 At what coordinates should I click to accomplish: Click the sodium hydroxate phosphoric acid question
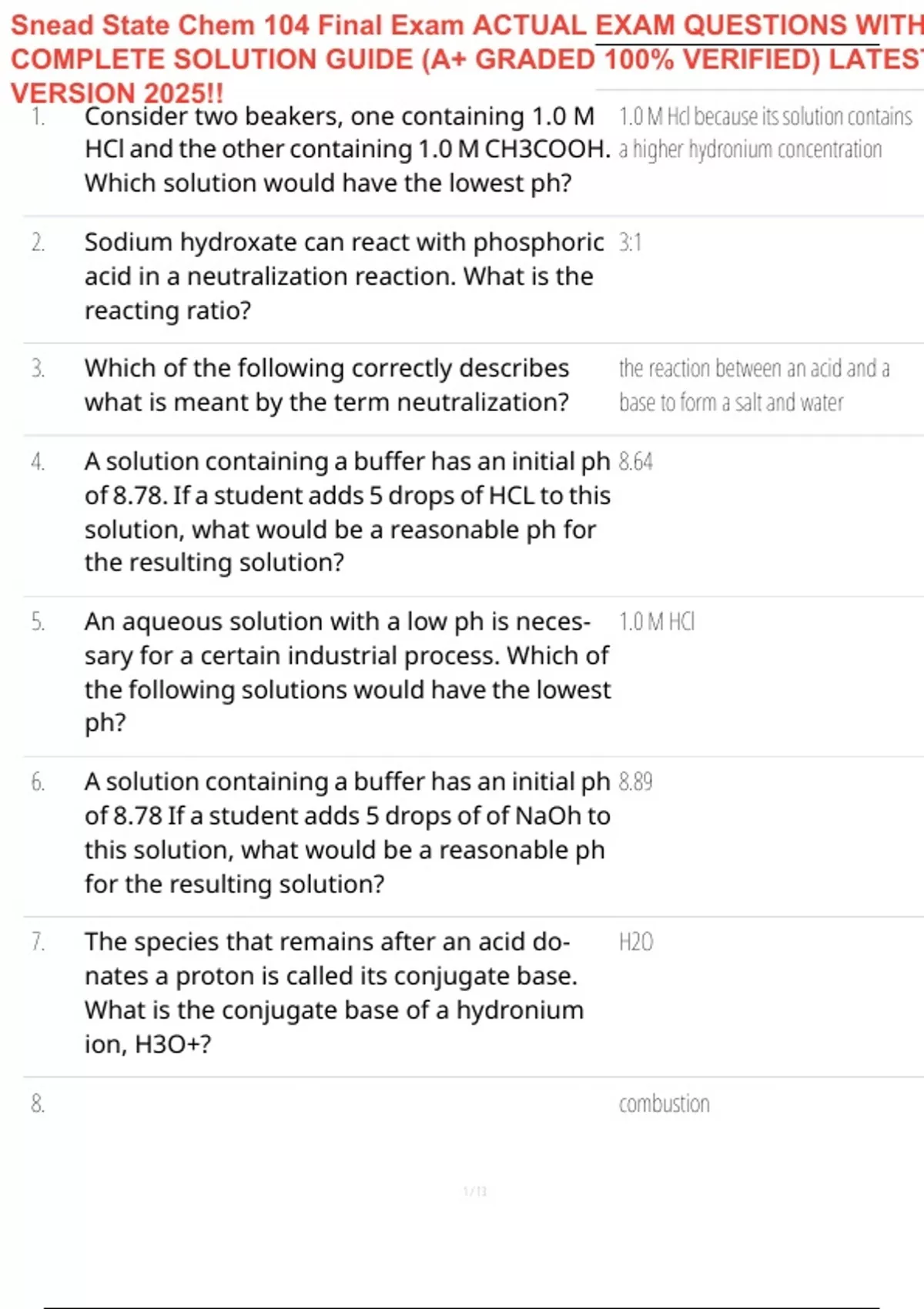pyautogui.click(x=343, y=276)
